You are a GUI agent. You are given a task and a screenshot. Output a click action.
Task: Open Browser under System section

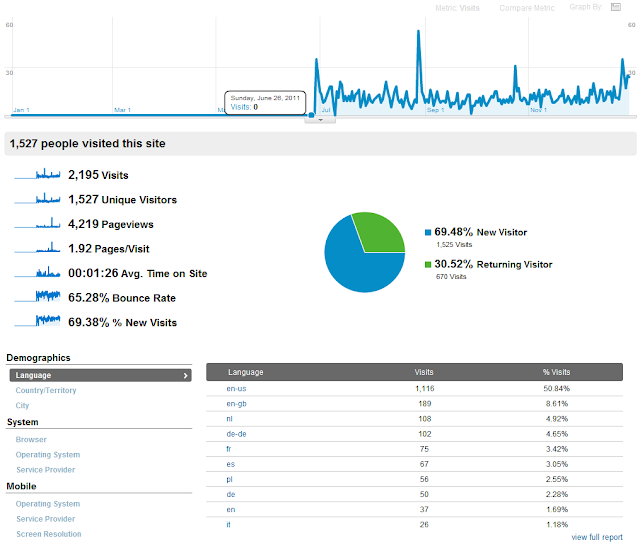pyautogui.click(x=31, y=439)
